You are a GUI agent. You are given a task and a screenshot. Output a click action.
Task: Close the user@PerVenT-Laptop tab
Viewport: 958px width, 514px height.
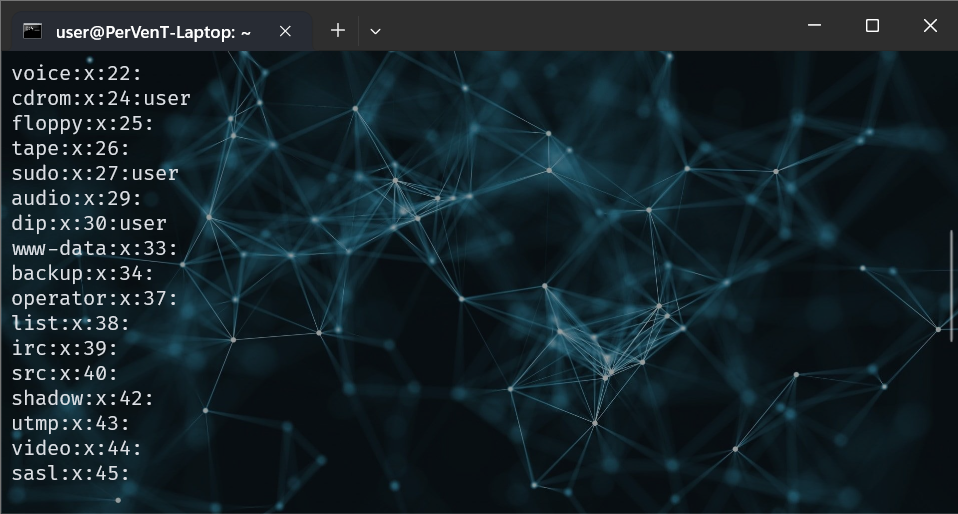click(x=285, y=31)
